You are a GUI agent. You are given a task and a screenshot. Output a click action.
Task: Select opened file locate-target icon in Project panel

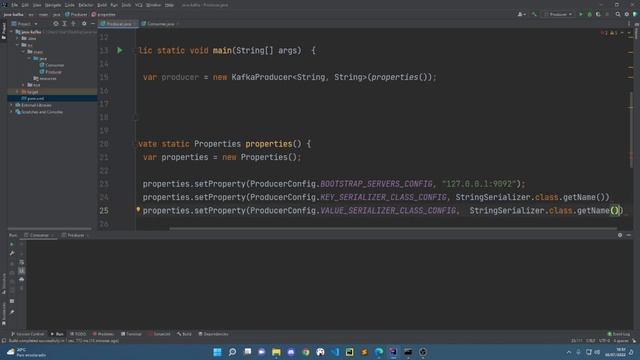(56, 24)
